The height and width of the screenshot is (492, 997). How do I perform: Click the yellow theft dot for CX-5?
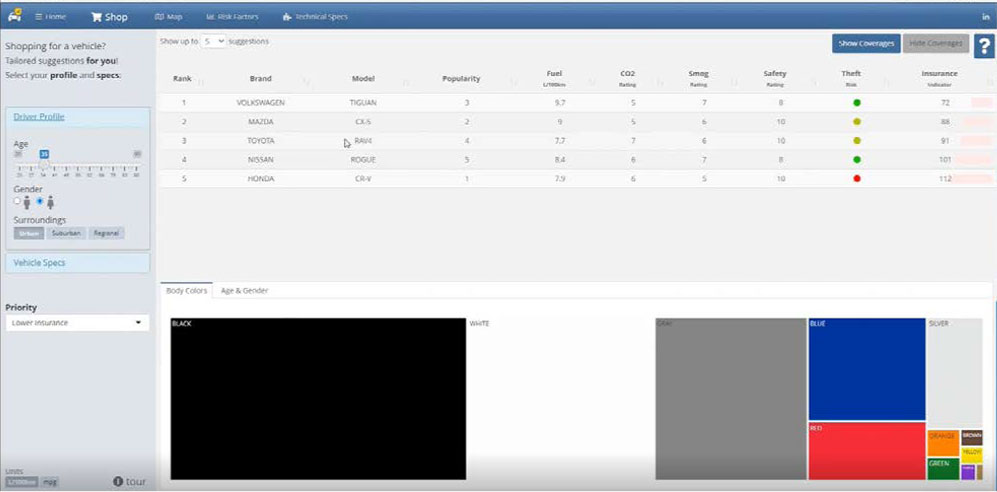click(x=856, y=121)
